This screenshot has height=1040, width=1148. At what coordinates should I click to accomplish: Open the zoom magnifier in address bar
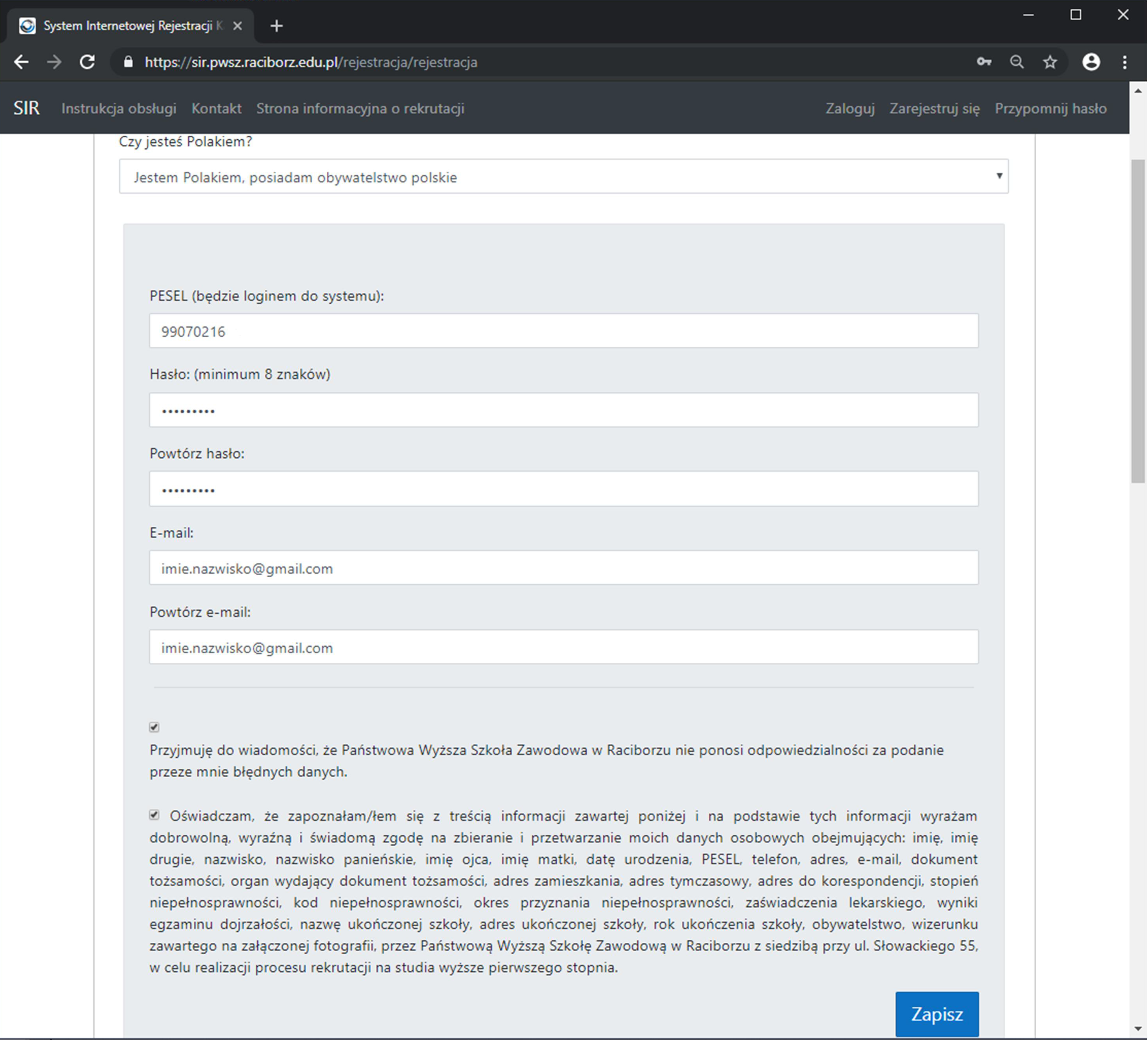click(x=1017, y=62)
